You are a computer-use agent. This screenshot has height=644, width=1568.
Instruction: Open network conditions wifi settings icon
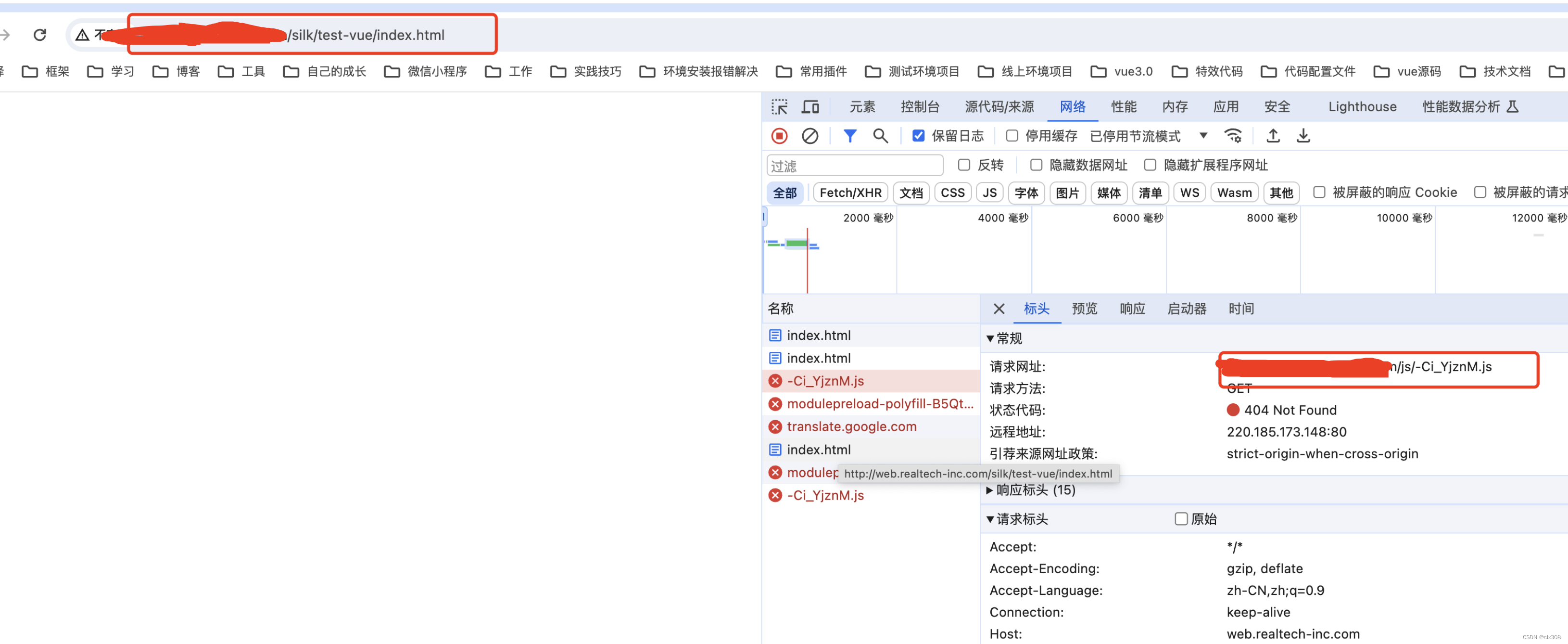click(x=1233, y=136)
